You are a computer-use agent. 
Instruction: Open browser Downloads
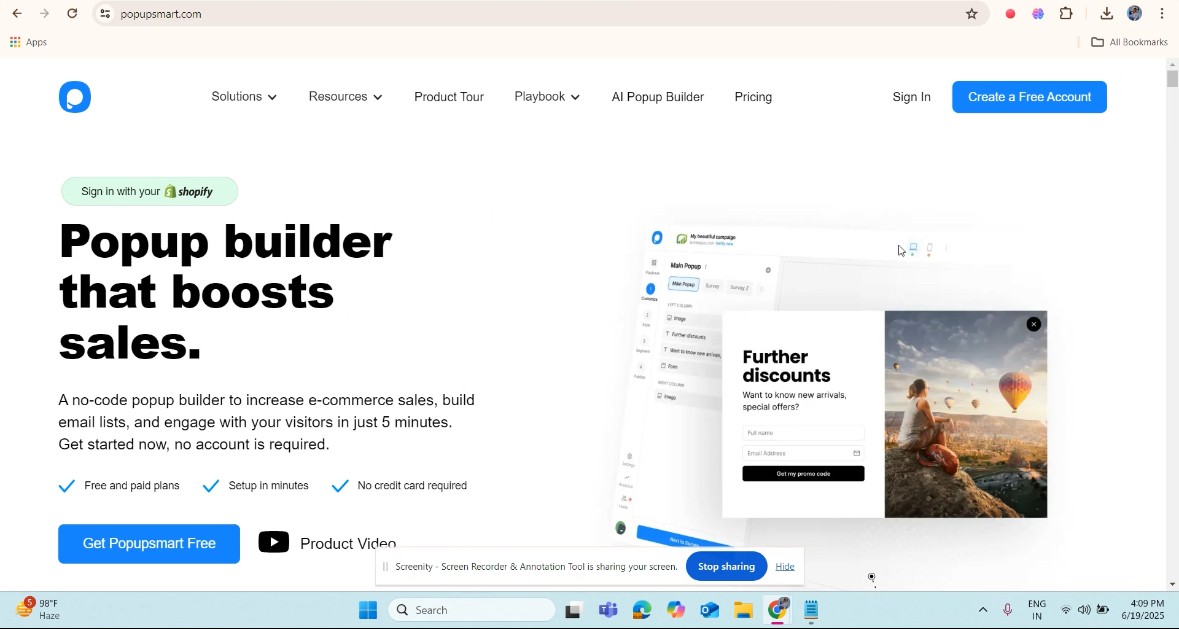point(1106,14)
